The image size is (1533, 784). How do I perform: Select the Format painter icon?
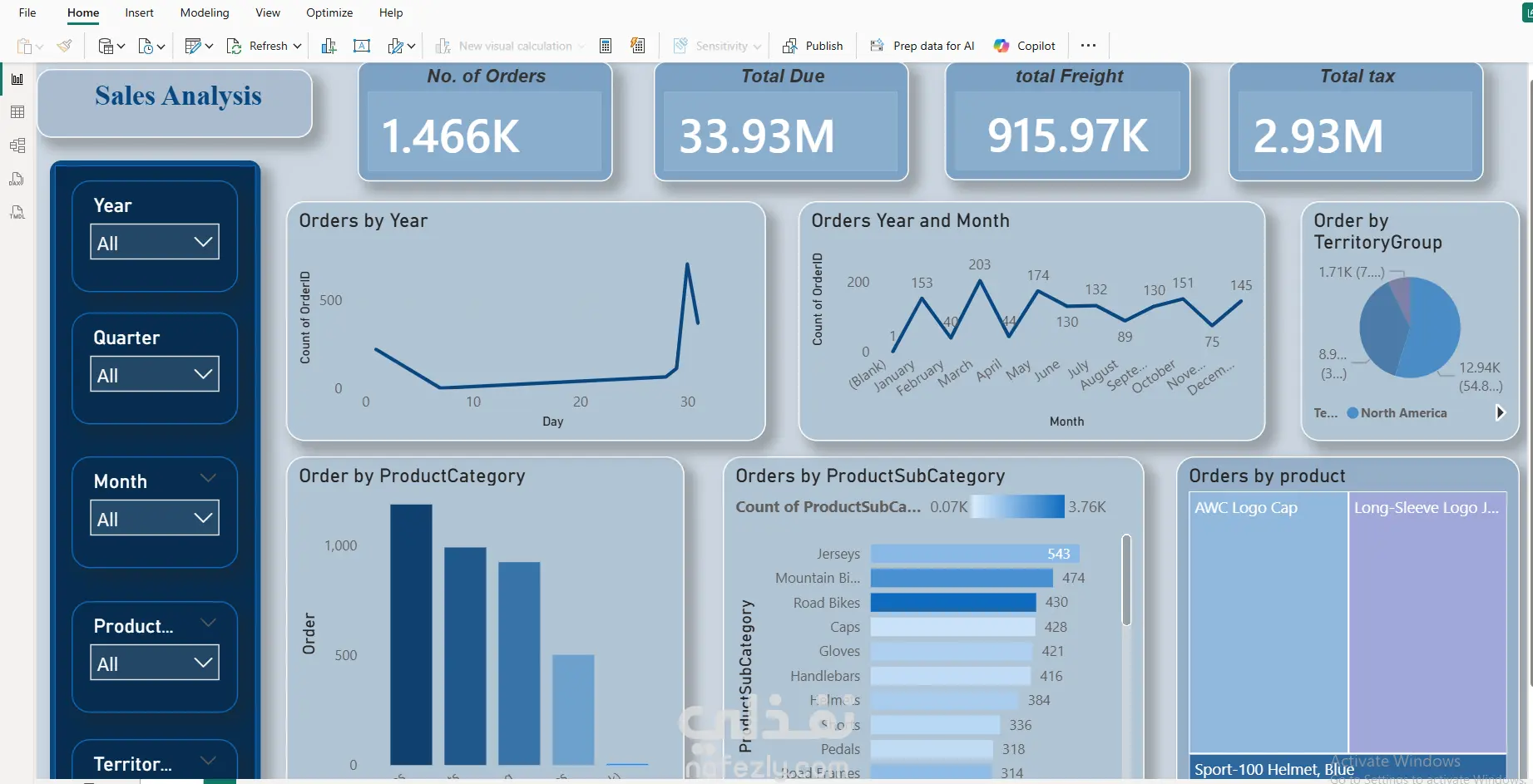pyautogui.click(x=64, y=46)
